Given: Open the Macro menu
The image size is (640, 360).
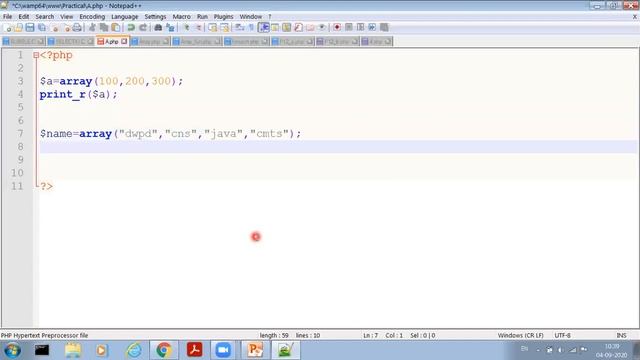Looking at the screenshot, I should (181, 17).
